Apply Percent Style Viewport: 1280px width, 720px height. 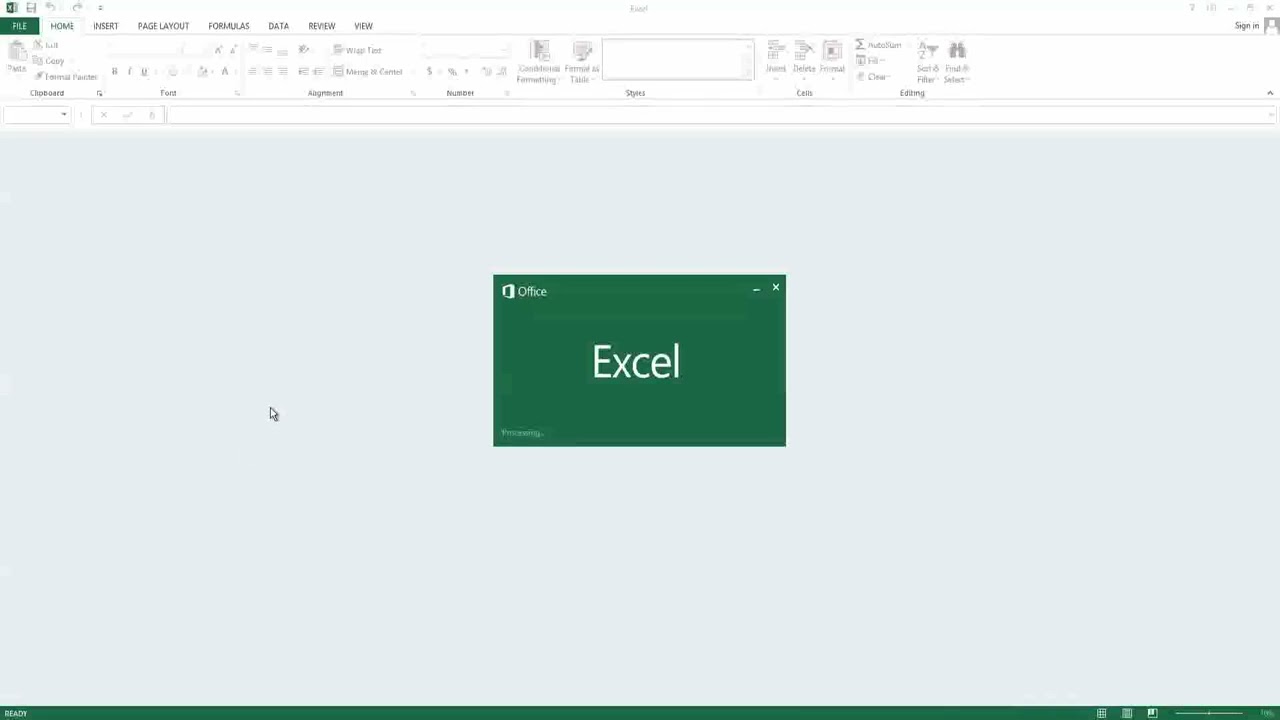(452, 72)
